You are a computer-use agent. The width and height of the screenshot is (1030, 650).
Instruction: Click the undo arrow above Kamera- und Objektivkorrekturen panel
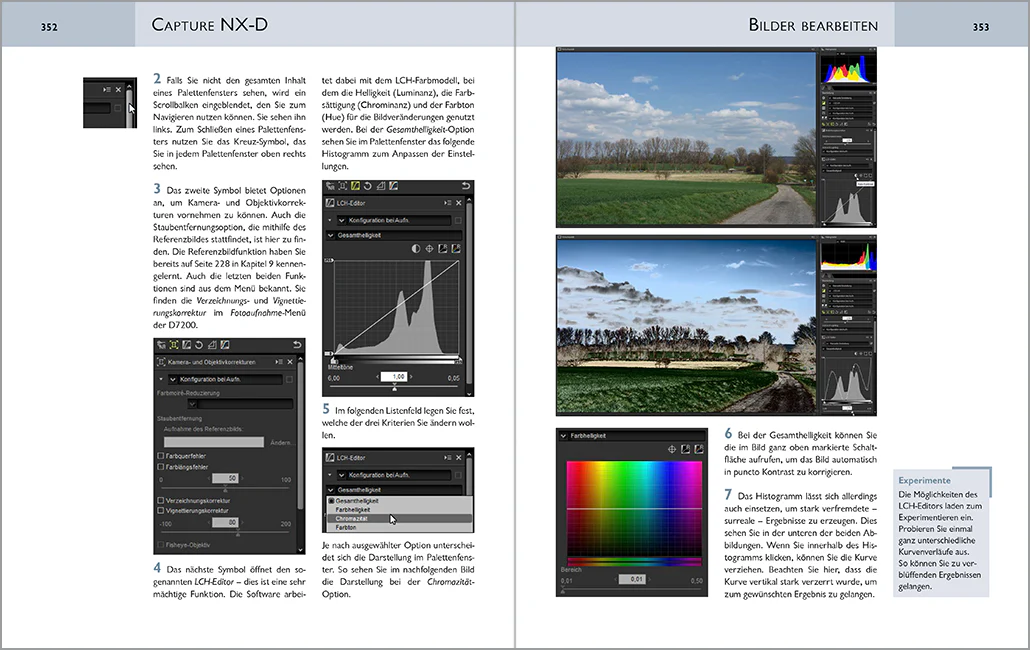point(297,345)
